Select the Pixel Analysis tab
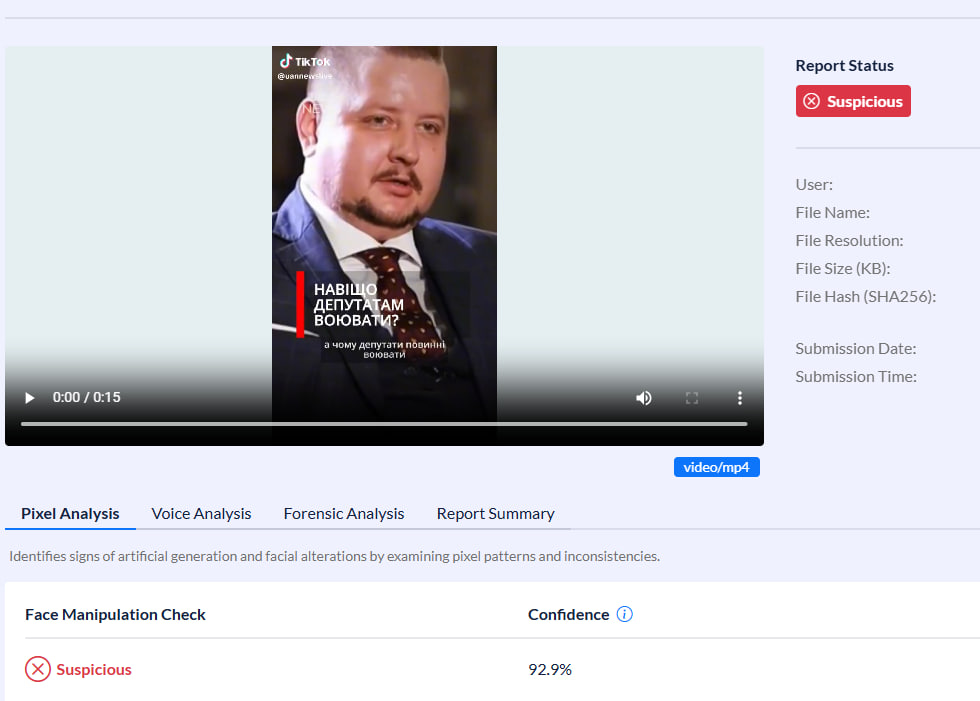The width and height of the screenshot is (980, 701). (x=70, y=513)
